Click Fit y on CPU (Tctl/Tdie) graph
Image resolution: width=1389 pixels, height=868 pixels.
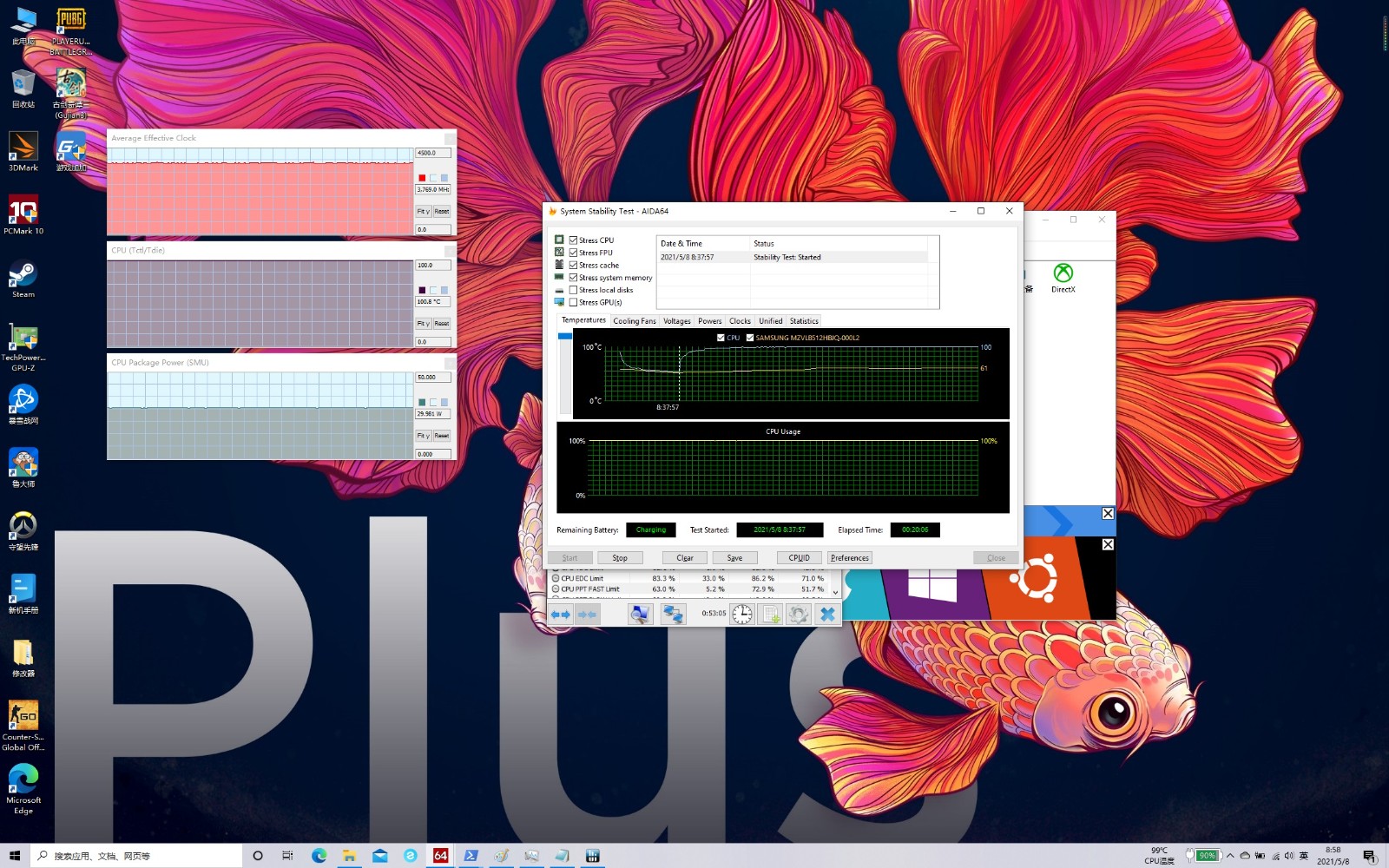pyautogui.click(x=423, y=323)
